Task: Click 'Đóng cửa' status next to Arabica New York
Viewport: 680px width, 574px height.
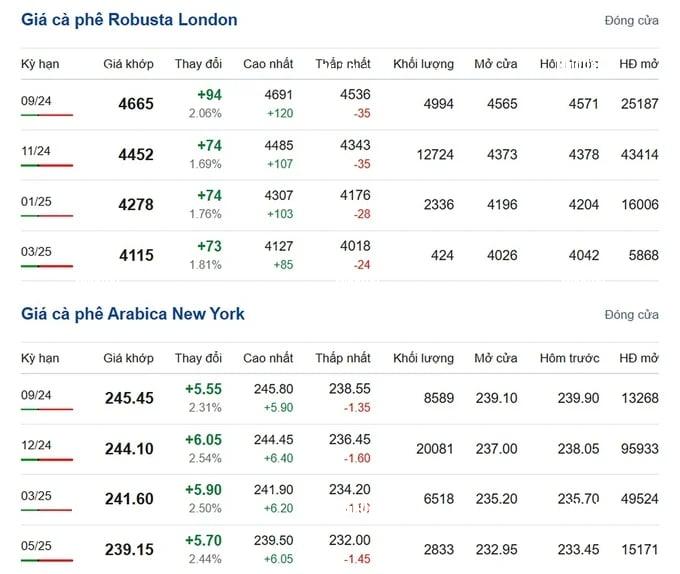Action: (631, 315)
